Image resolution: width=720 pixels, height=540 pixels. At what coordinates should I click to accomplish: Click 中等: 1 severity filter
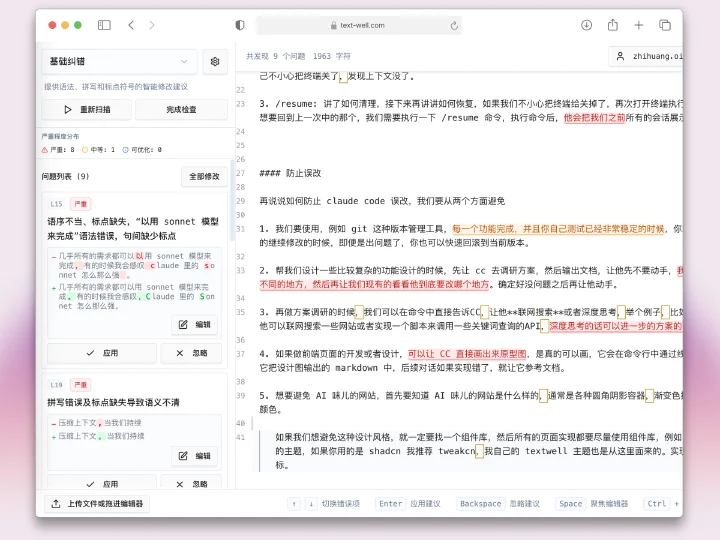point(98,150)
